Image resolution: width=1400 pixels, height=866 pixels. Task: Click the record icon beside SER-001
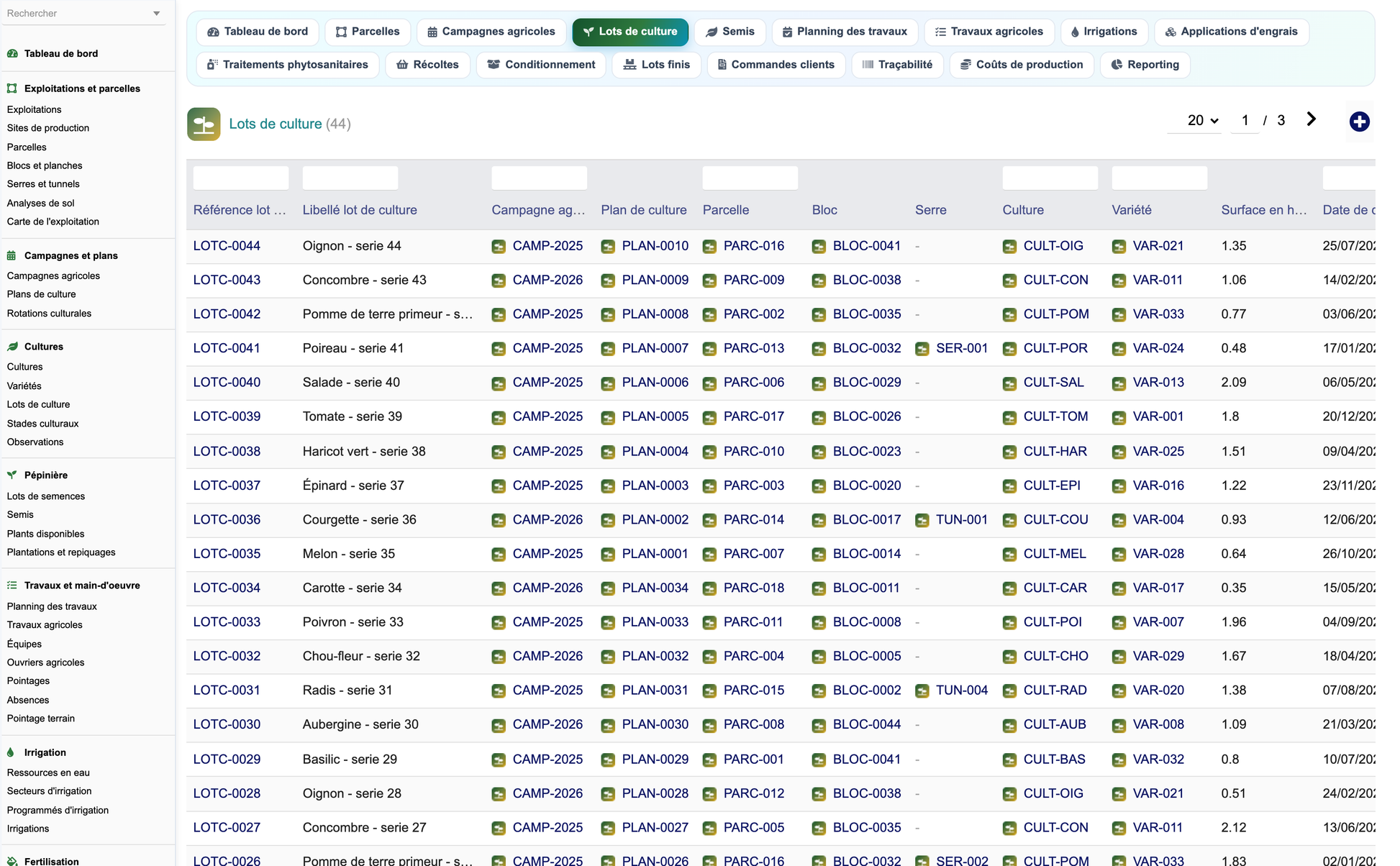point(922,349)
